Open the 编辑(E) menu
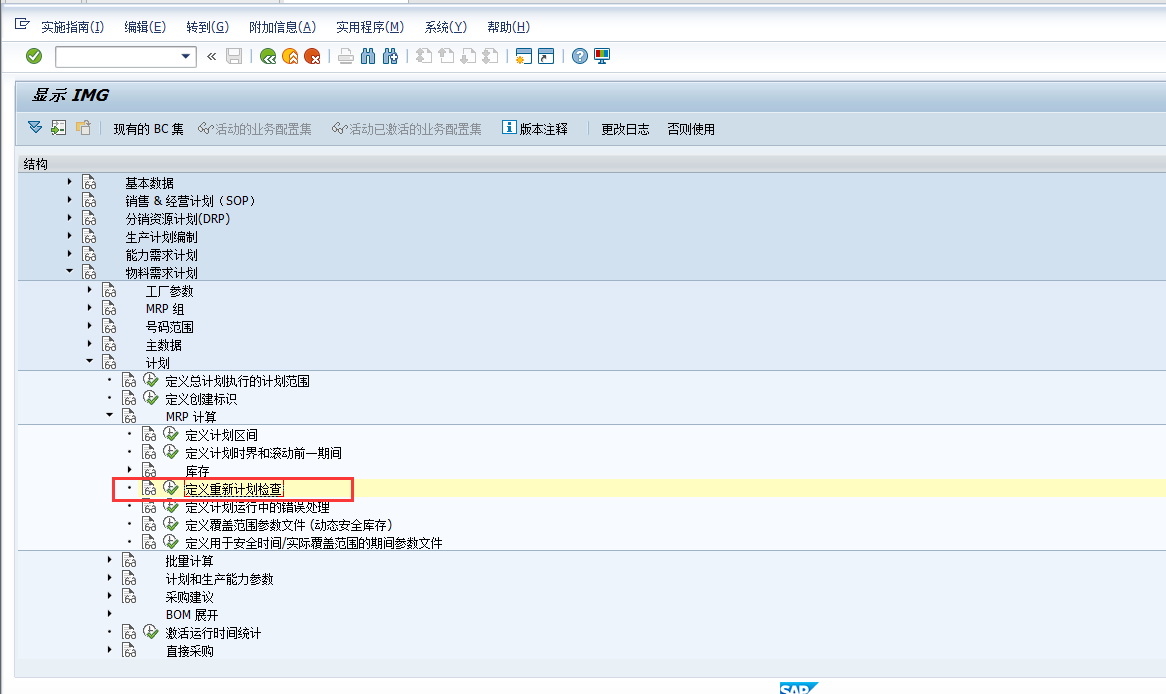1166x694 pixels. 145,27
